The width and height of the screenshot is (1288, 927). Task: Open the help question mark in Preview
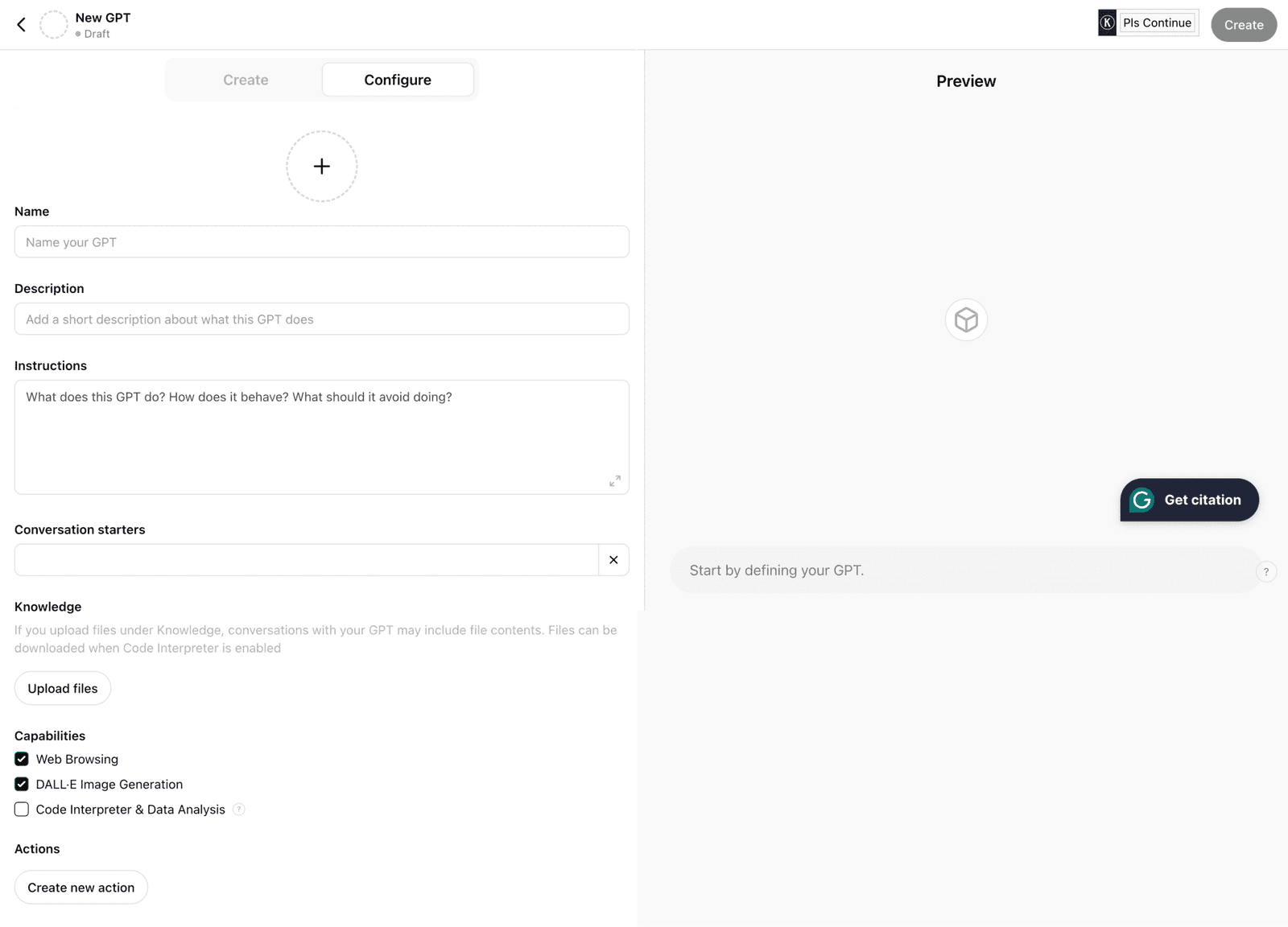pos(1266,571)
